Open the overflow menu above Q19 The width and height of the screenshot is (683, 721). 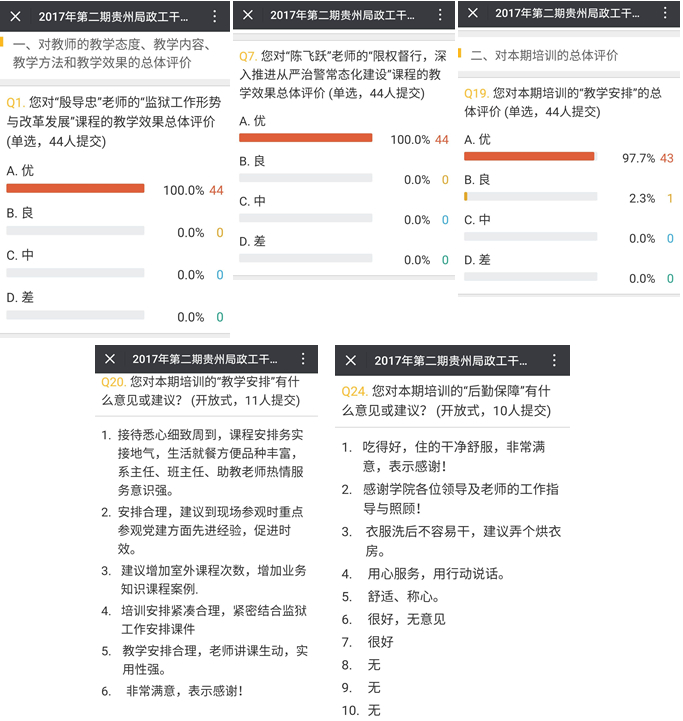coord(664,13)
